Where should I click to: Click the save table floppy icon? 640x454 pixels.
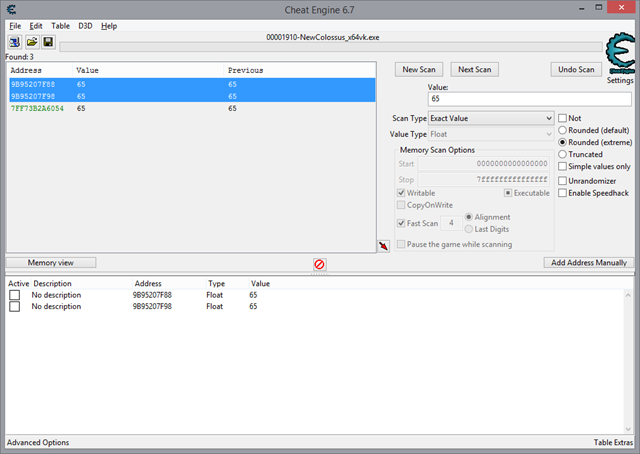[48, 43]
